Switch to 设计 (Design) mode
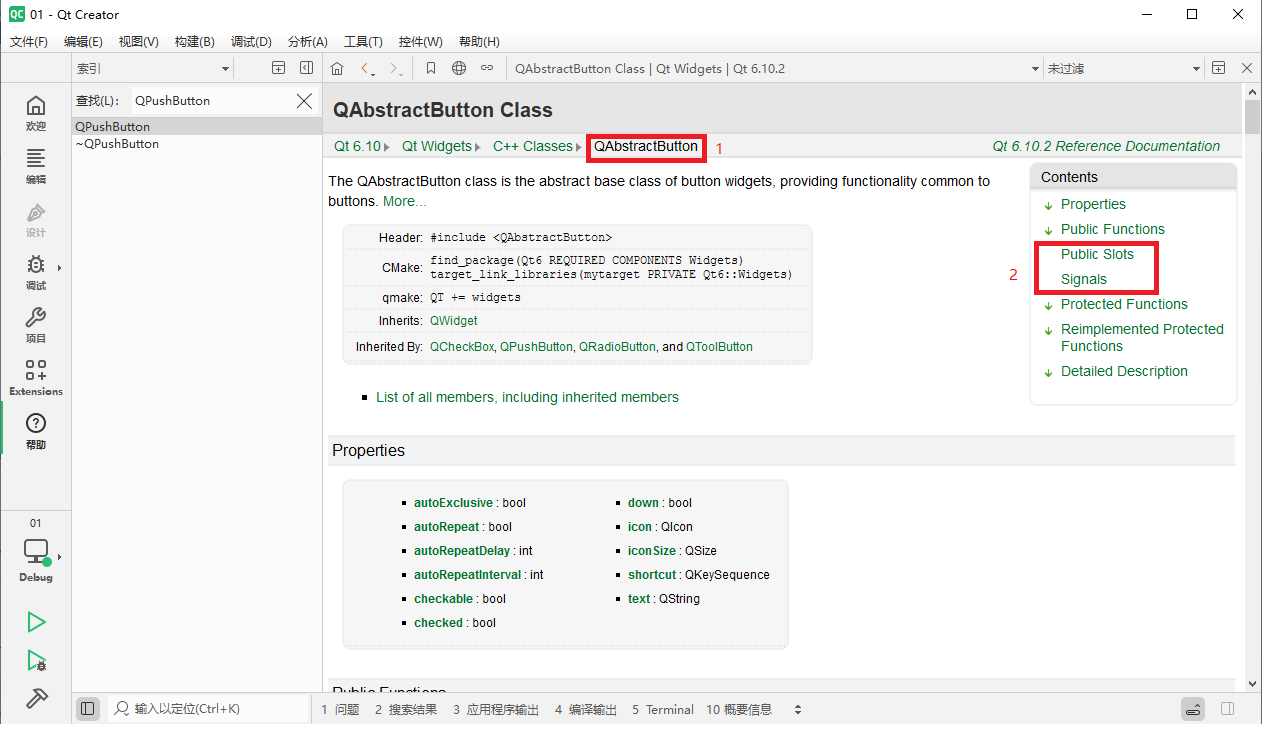1268x732 pixels. point(36,220)
